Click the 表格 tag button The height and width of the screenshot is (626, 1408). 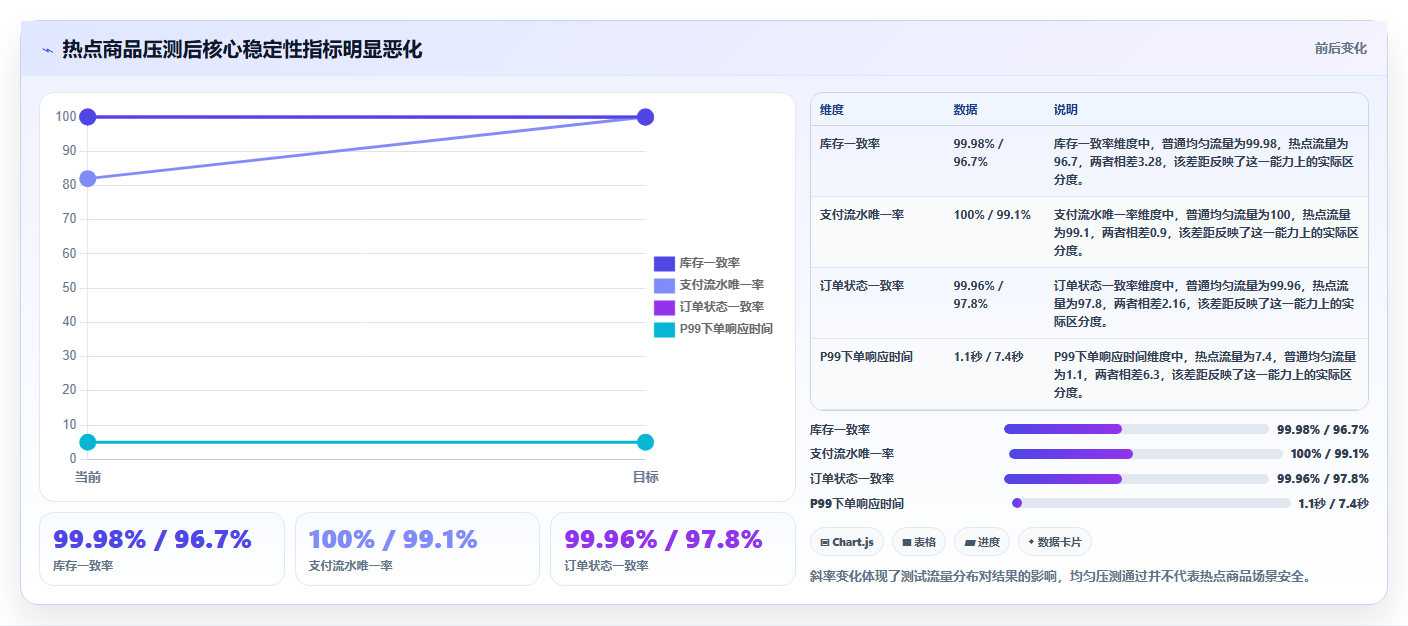[919, 542]
